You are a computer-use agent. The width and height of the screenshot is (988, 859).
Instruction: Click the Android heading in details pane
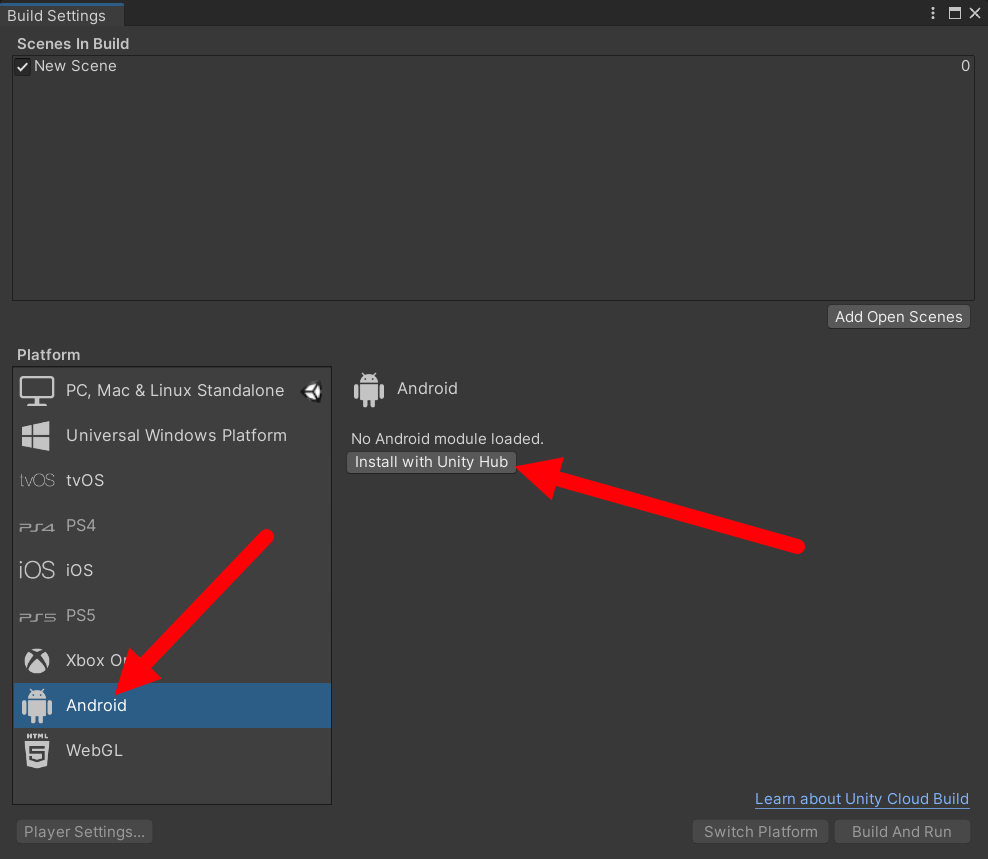(x=427, y=389)
